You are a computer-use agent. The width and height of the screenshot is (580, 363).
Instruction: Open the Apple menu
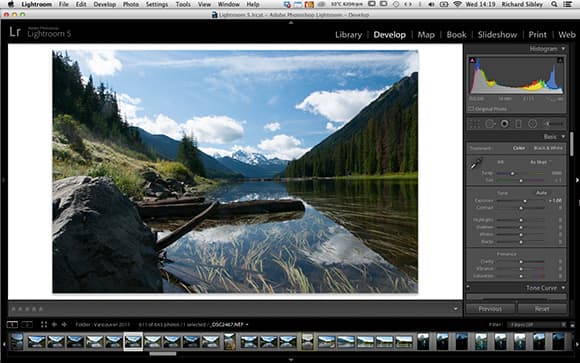(10, 4)
